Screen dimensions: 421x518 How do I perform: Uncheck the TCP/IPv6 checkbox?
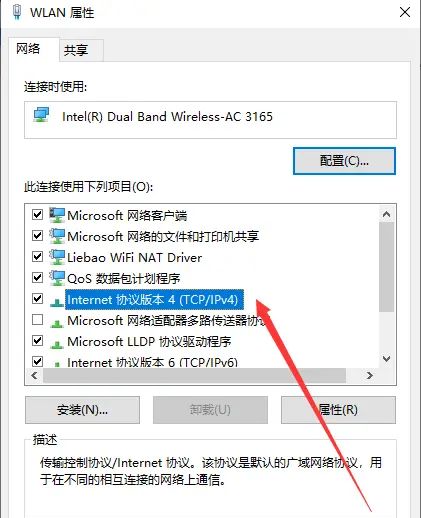tap(37, 361)
